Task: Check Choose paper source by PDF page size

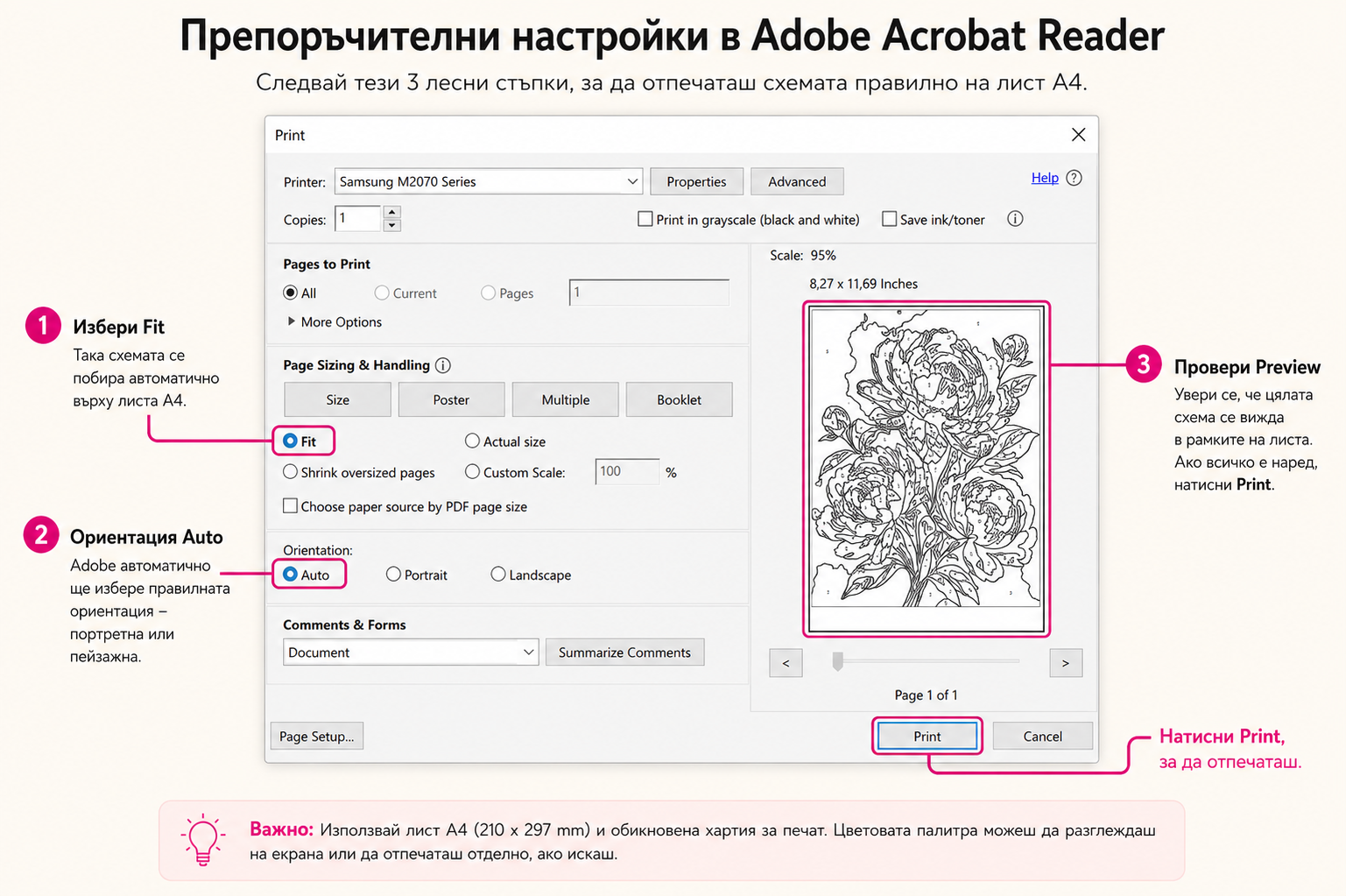Action: point(290,505)
